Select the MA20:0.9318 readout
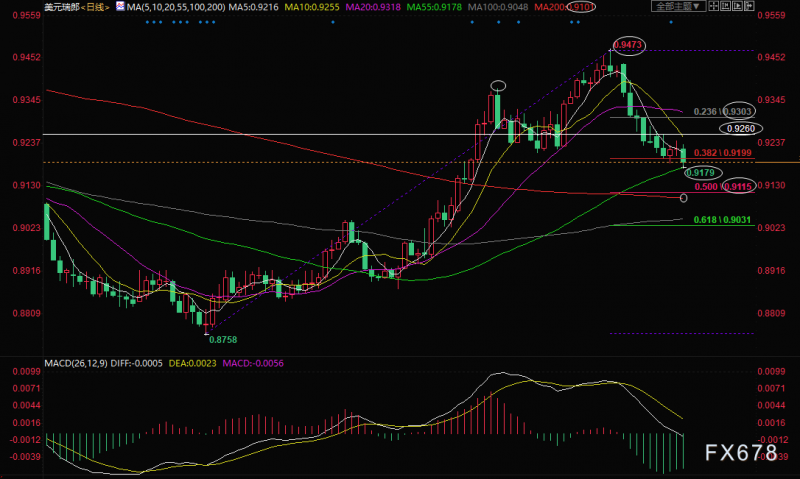Screen dimensions: 800x479 pos(373,7)
